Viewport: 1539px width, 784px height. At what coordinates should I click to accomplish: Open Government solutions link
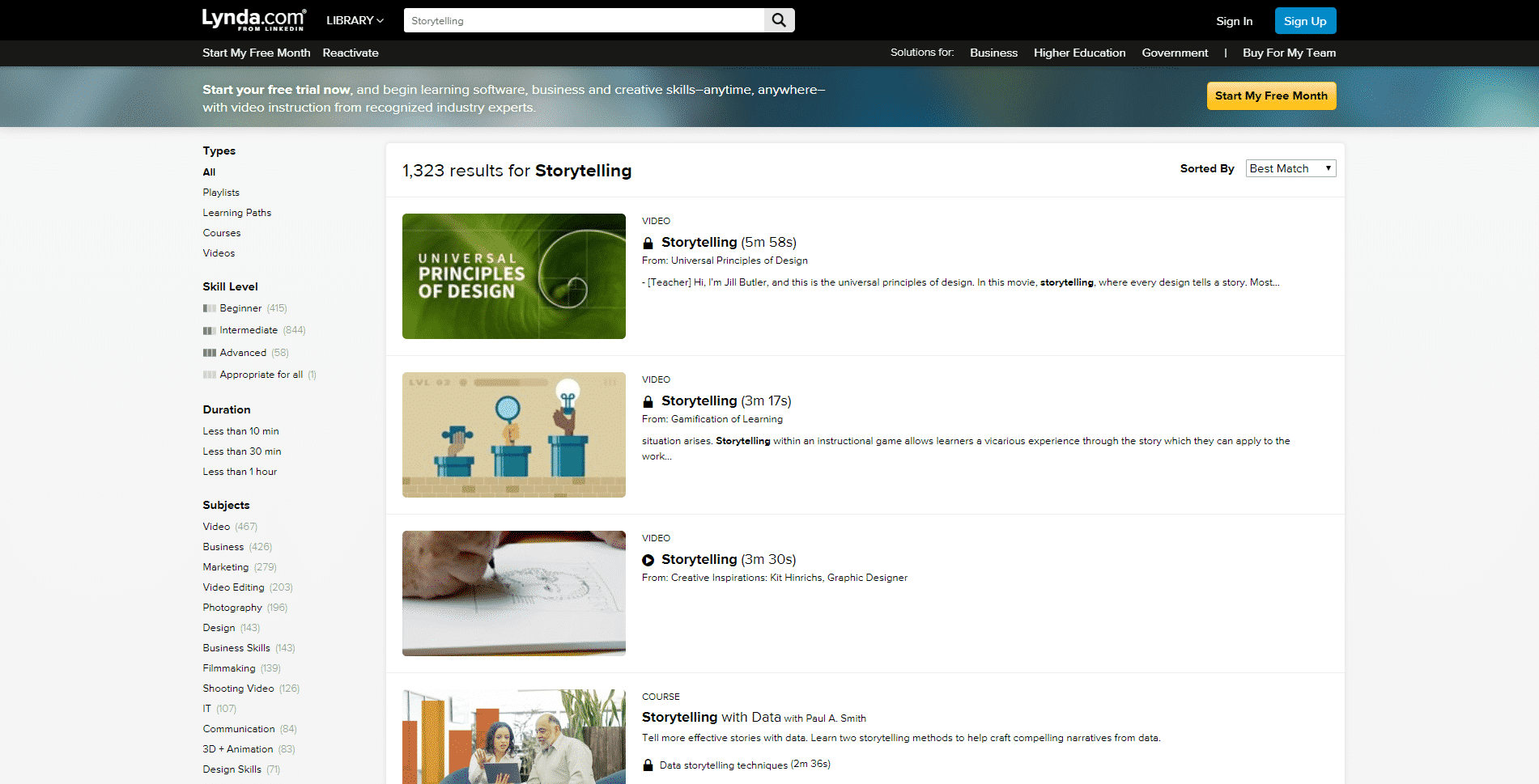[x=1175, y=53]
